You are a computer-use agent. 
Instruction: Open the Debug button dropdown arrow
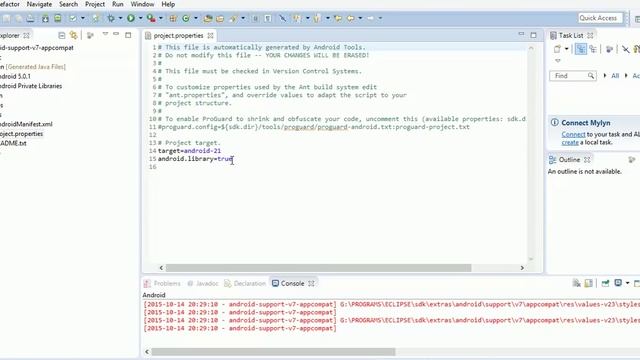[120, 18]
